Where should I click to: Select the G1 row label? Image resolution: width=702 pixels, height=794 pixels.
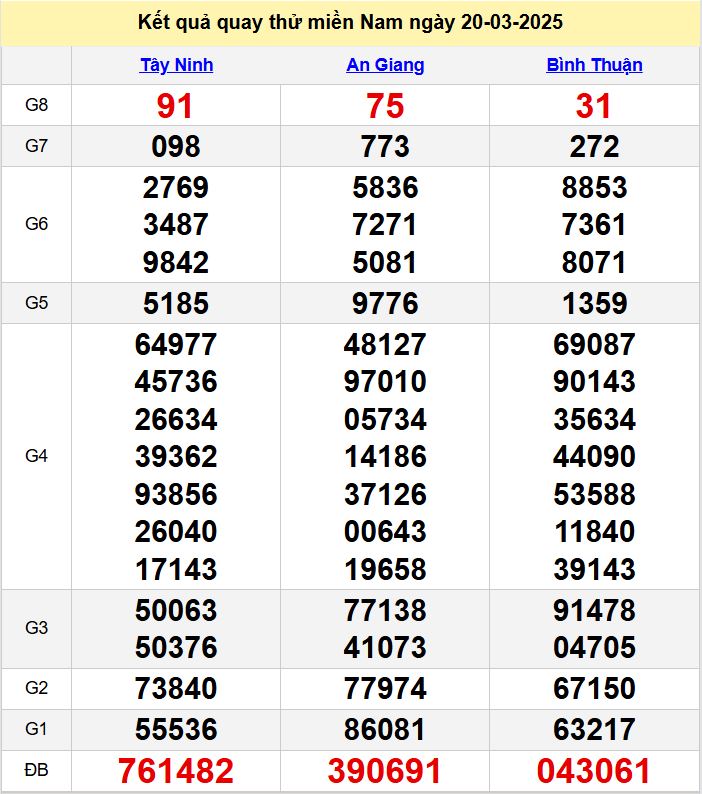pos(36,729)
